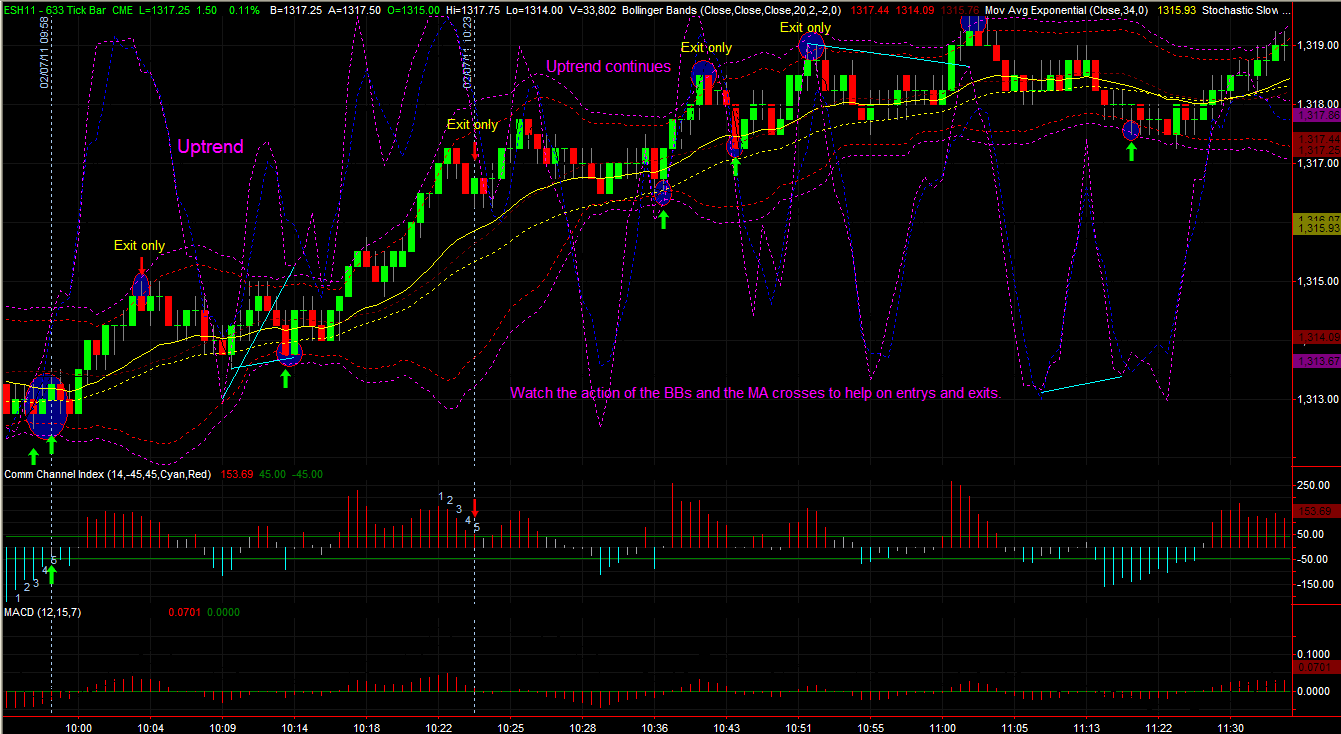Click the 02/07/11 10:23 vertical line label
The image size is (1341, 734).
click(467, 54)
